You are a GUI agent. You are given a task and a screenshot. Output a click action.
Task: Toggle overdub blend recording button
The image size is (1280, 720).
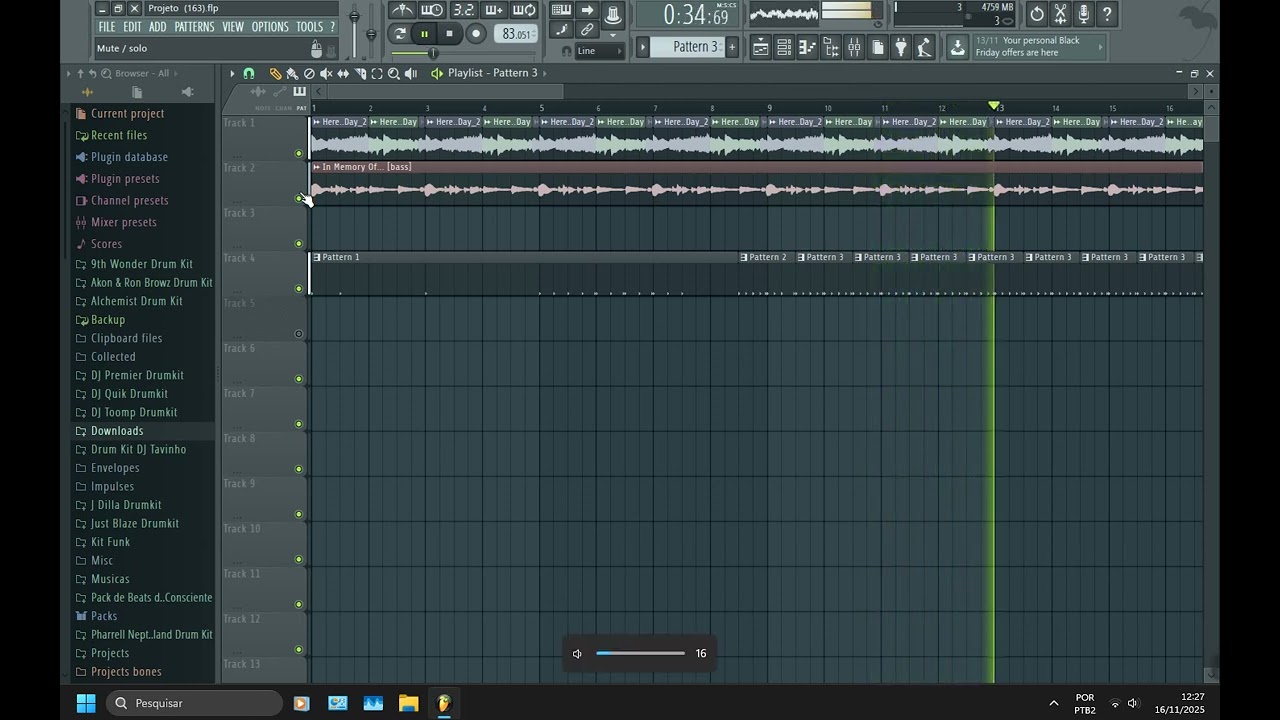494,11
